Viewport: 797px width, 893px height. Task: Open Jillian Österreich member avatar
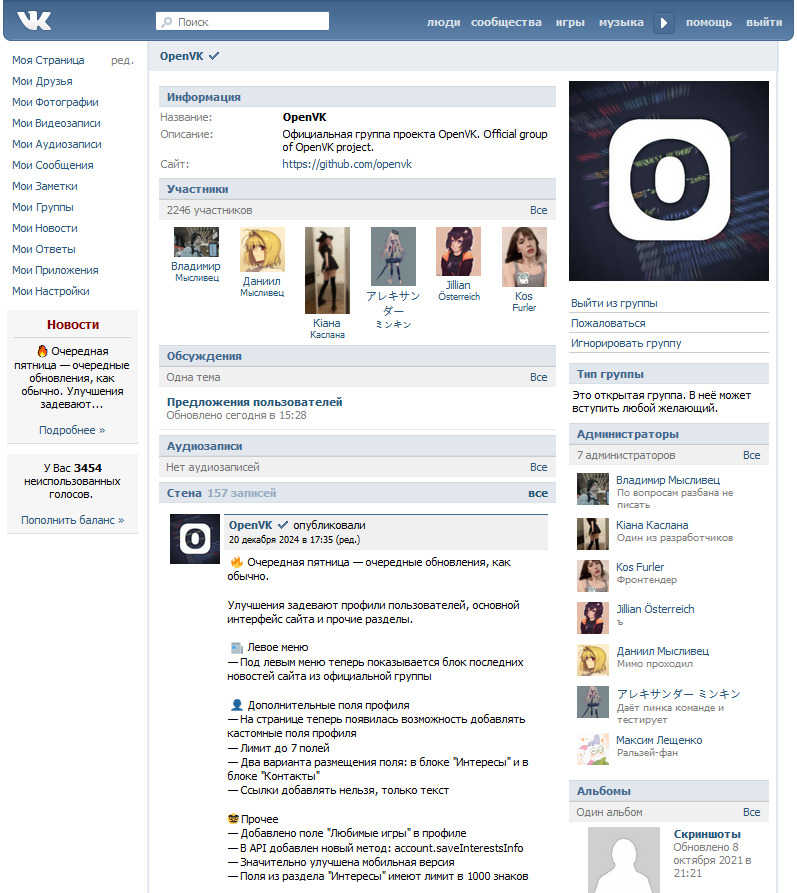pos(459,251)
